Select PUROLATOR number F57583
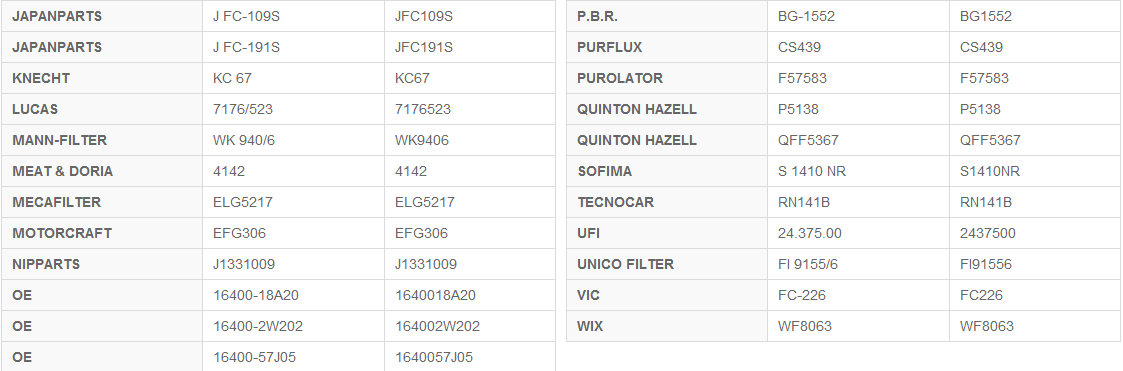 802,78
